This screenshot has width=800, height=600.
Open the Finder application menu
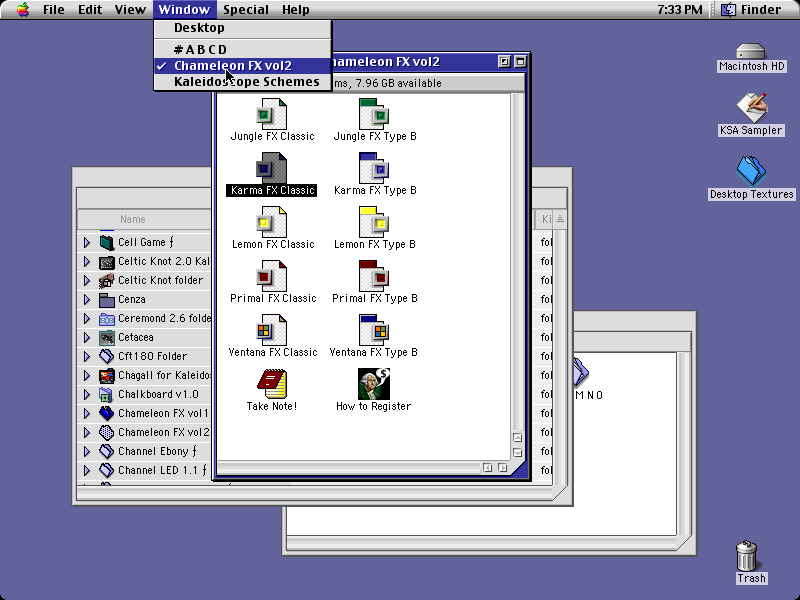click(x=753, y=10)
